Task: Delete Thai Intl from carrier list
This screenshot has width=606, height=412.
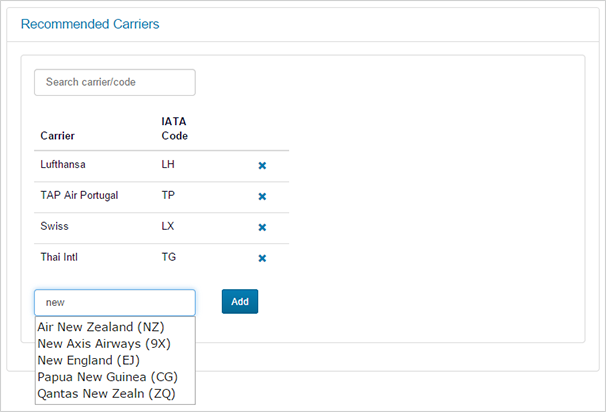Action: 262,258
